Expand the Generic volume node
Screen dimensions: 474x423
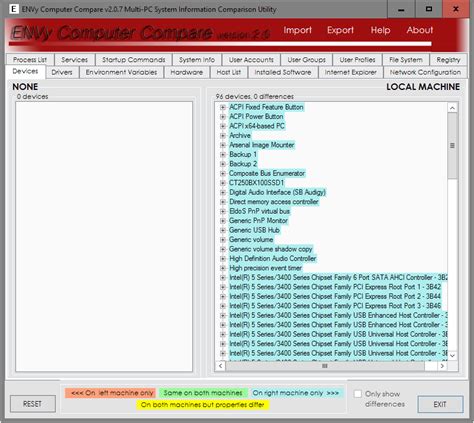pyautogui.click(x=223, y=240)
